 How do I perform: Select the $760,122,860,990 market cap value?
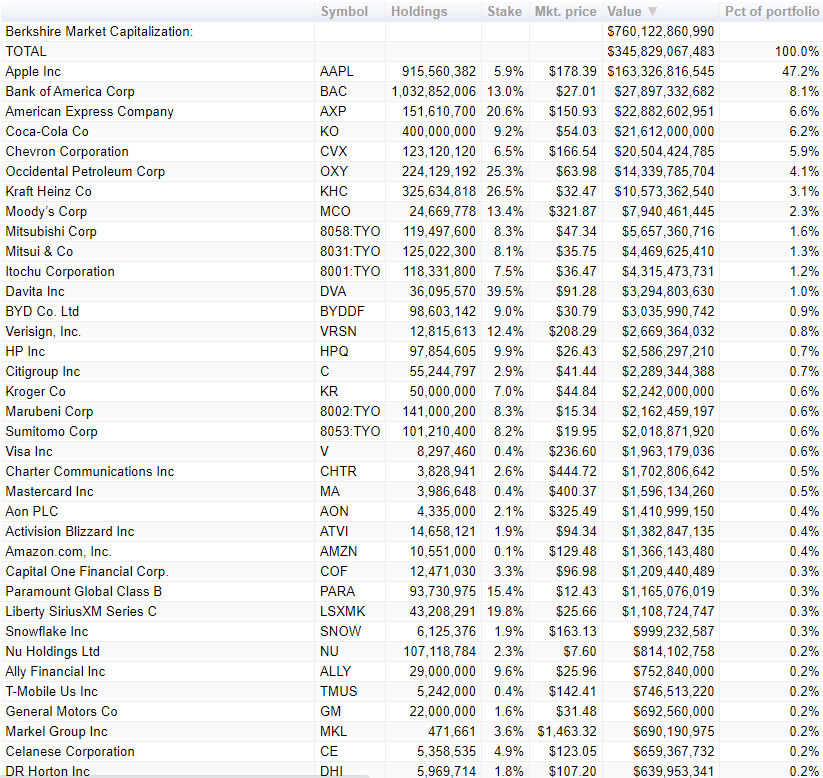660,31
